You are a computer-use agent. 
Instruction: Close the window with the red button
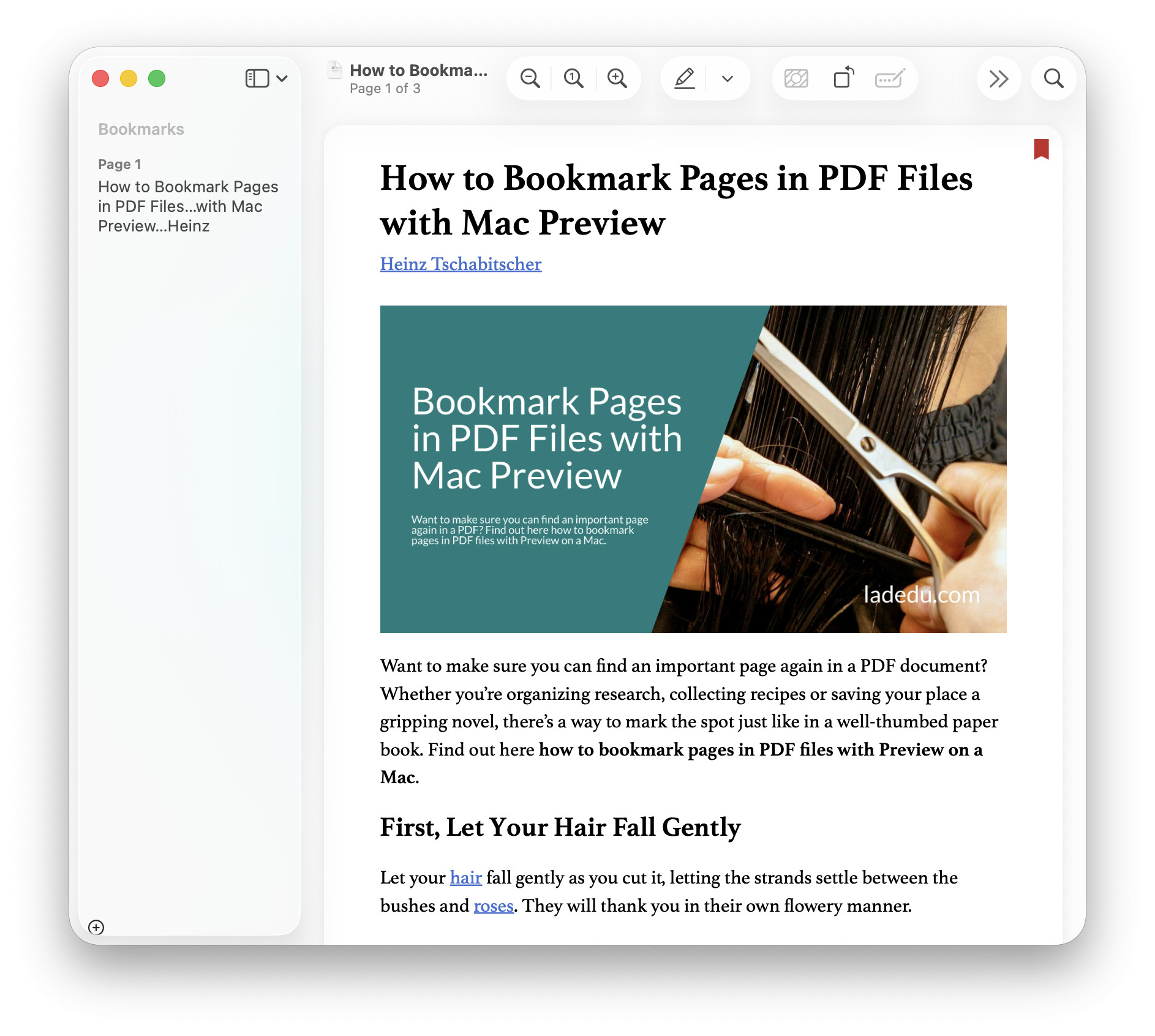point(100,78)
